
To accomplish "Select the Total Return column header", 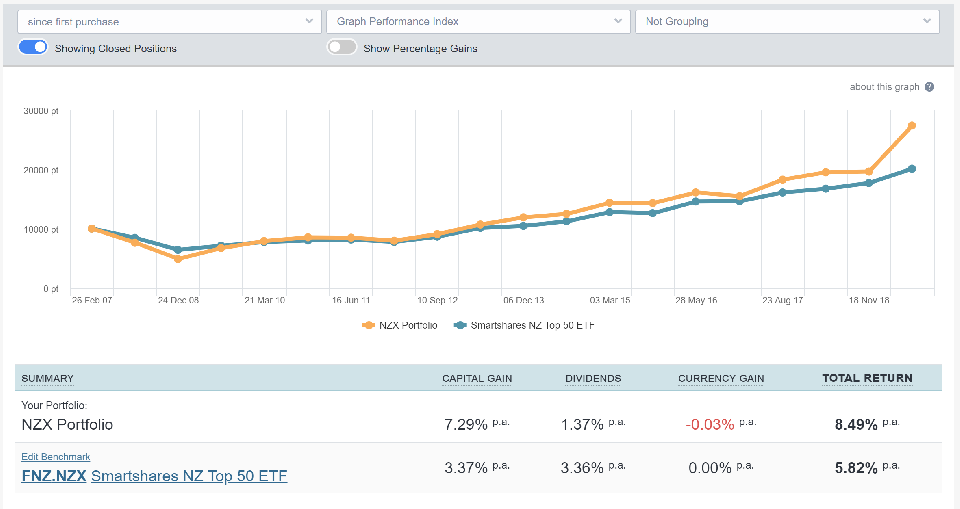I will click(867, 378).
